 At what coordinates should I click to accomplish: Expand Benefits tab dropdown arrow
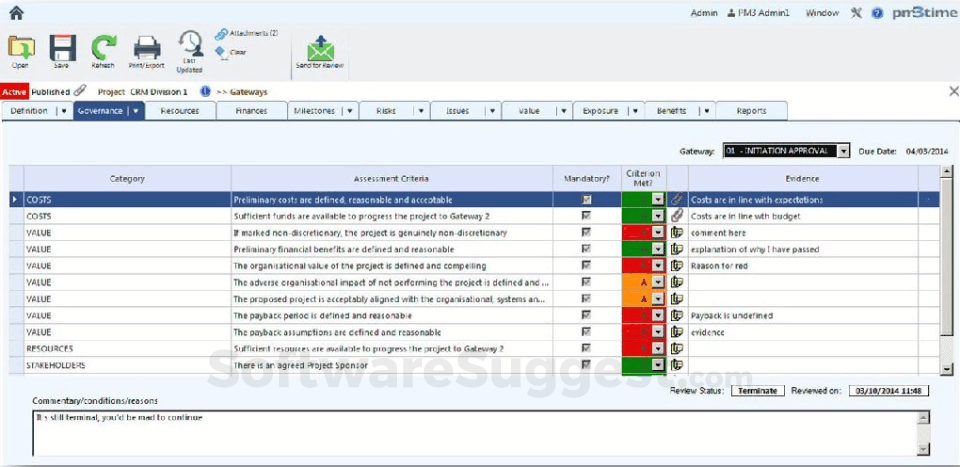coord(707,111)
